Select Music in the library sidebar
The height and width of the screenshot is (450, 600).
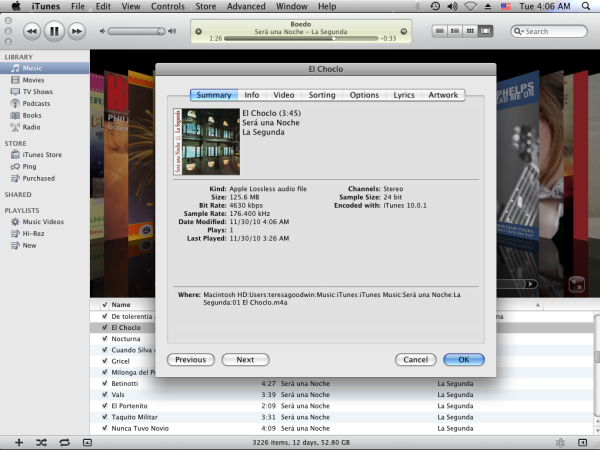tap(45, 68)
